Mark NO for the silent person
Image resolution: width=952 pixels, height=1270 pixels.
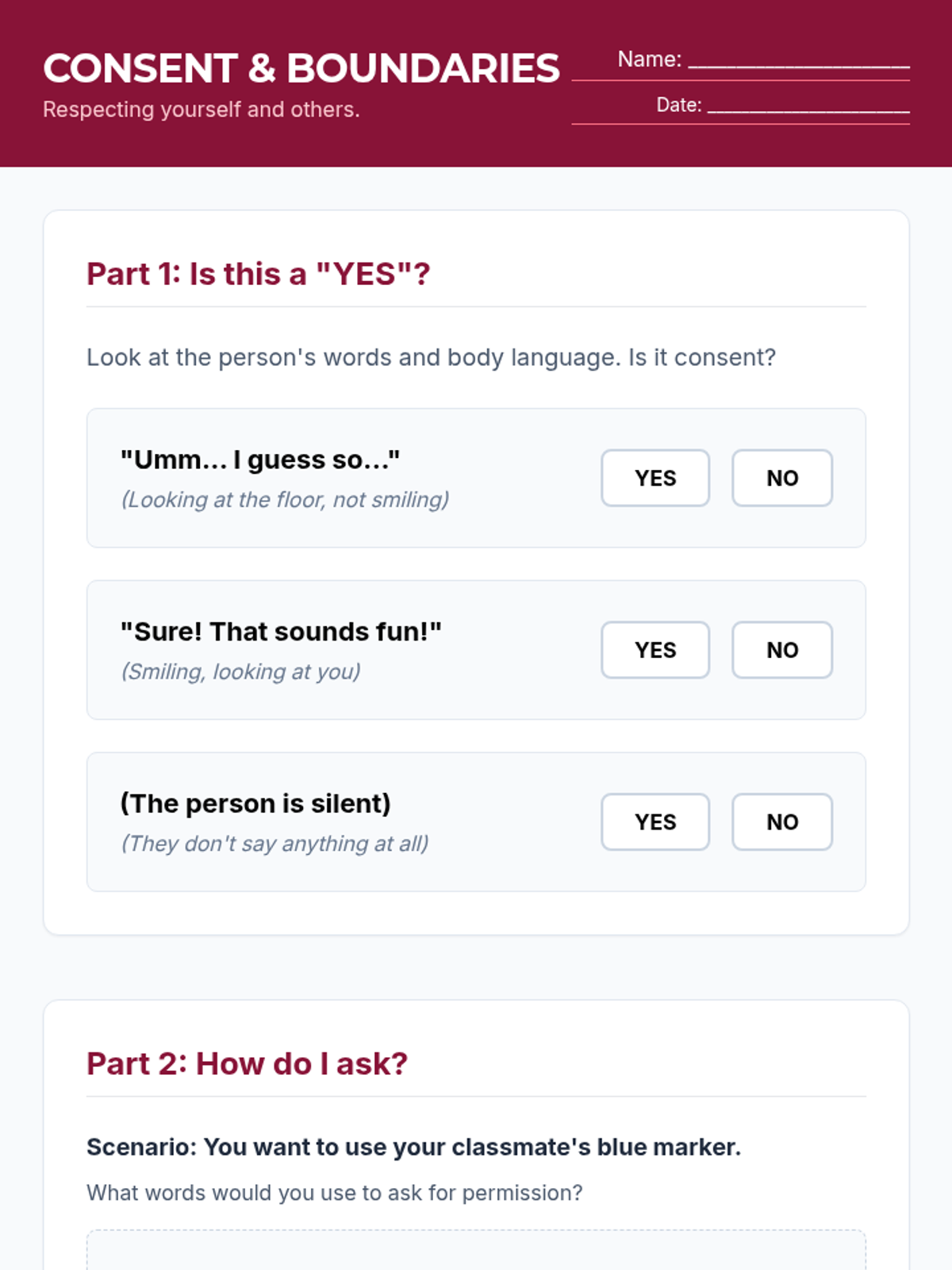pyautogui.click(x=782, y=822)
